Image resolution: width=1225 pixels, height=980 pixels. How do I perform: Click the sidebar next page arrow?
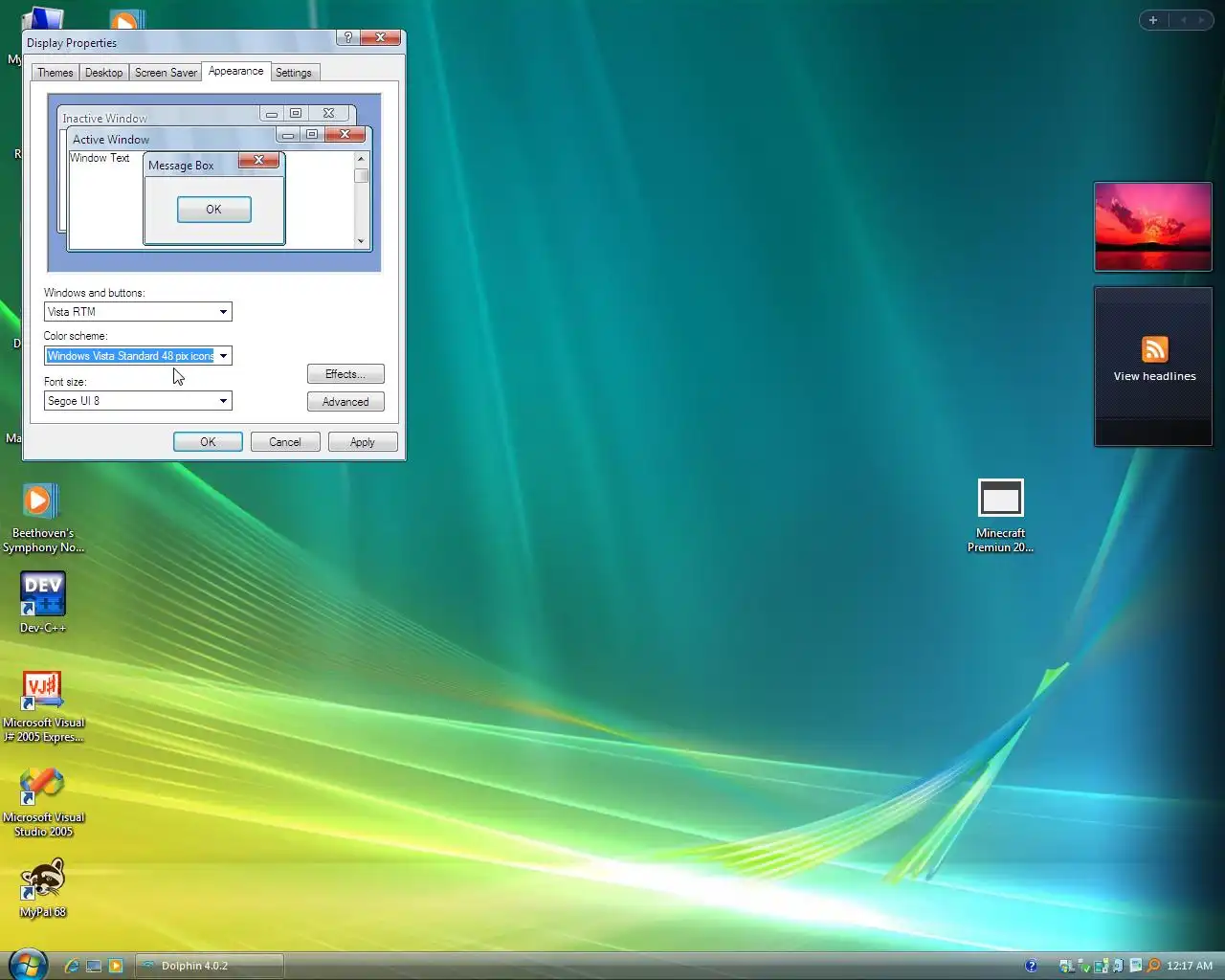[1201, 20]
